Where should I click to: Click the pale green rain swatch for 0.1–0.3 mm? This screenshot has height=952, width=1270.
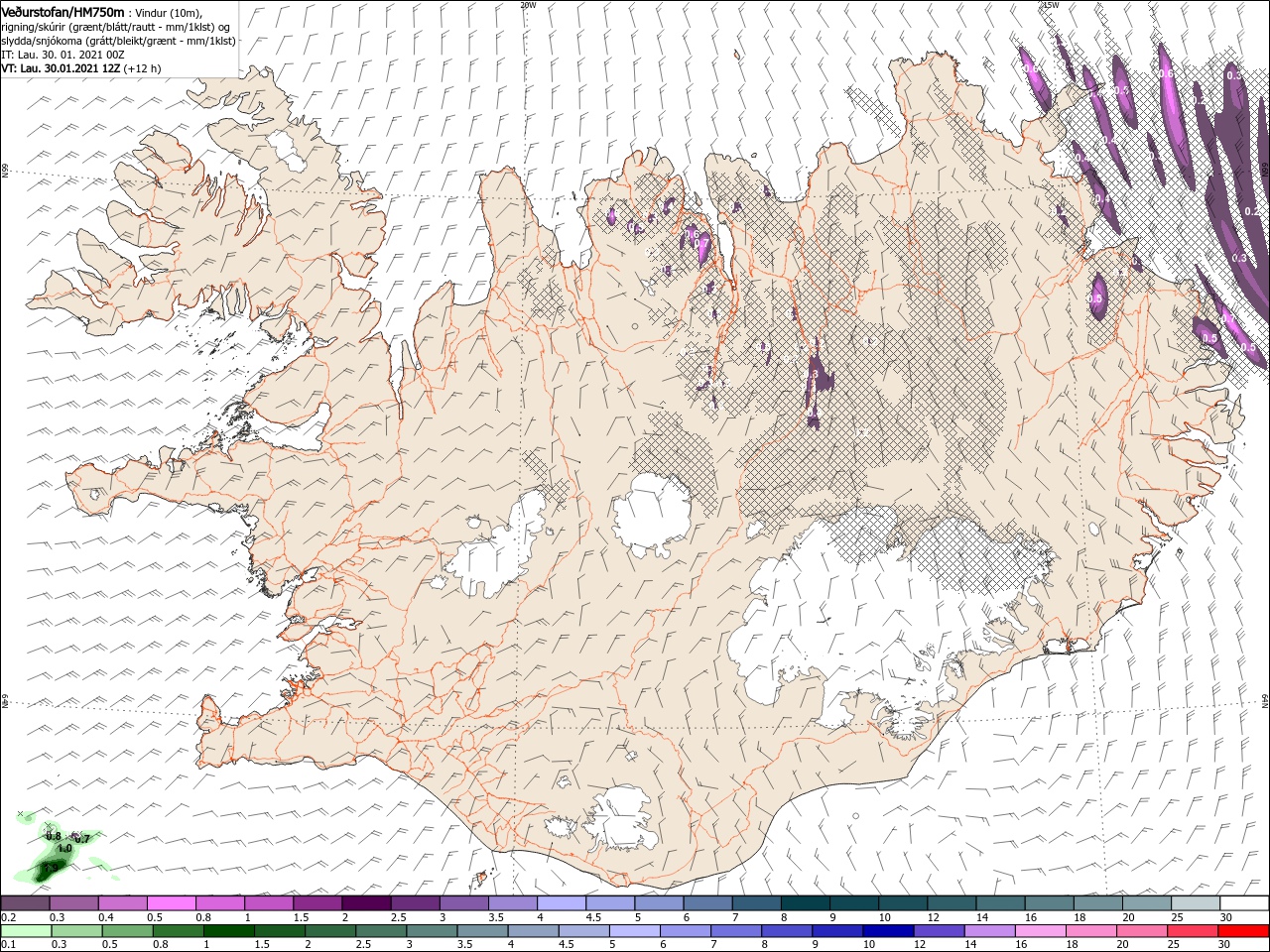[x=26, y=931]
